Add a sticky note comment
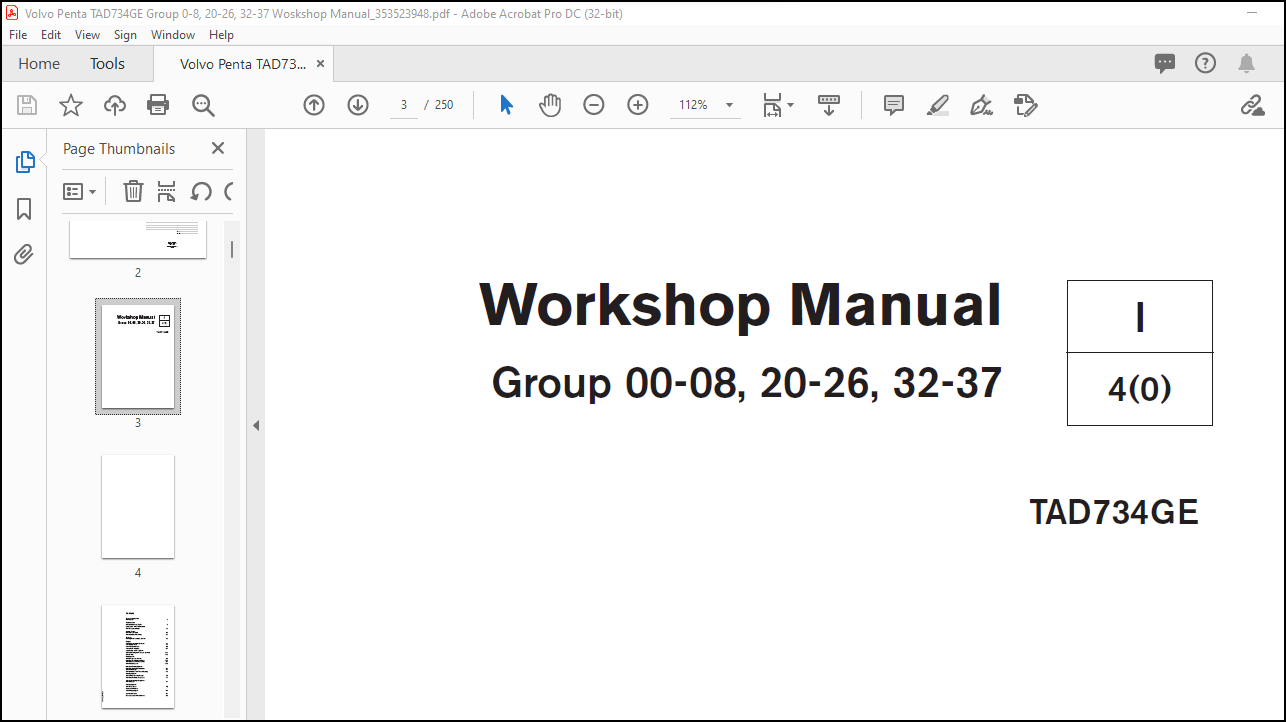The height and width of the screenshot is (722, 1286). [x=894, y=105]
